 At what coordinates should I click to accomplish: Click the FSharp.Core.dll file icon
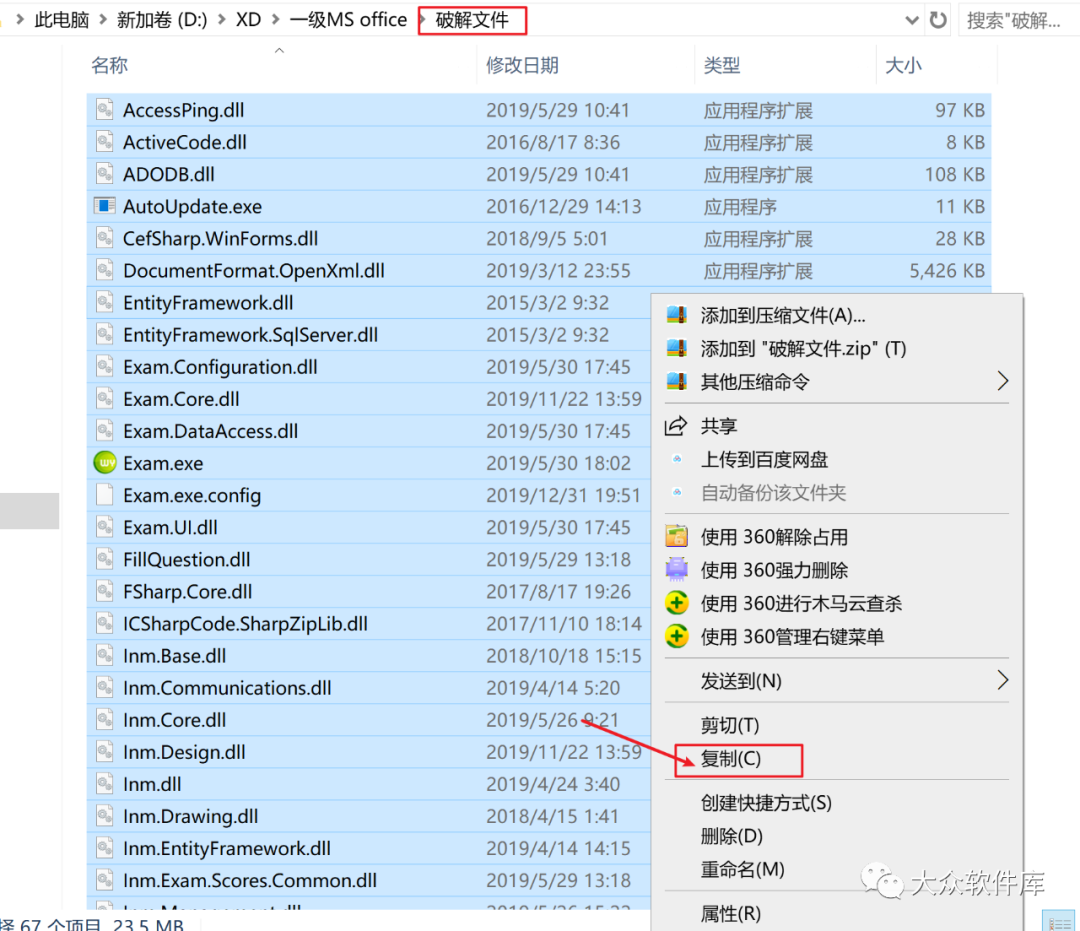click(x=104, y=591)
